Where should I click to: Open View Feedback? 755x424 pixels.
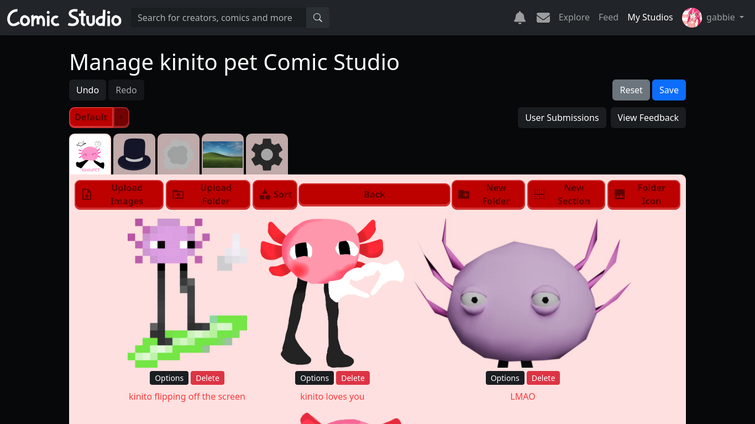(648, 117)
